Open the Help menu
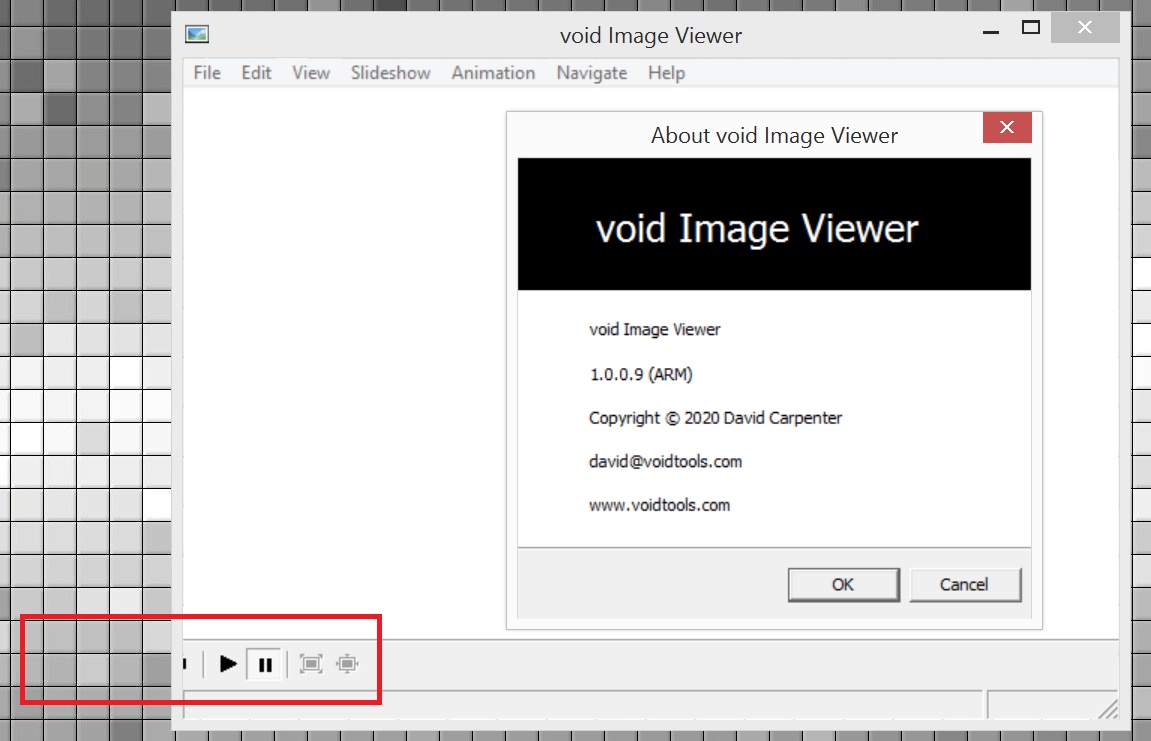Image resolution: width=1151 pixels, height=741 pixels. 665,72
